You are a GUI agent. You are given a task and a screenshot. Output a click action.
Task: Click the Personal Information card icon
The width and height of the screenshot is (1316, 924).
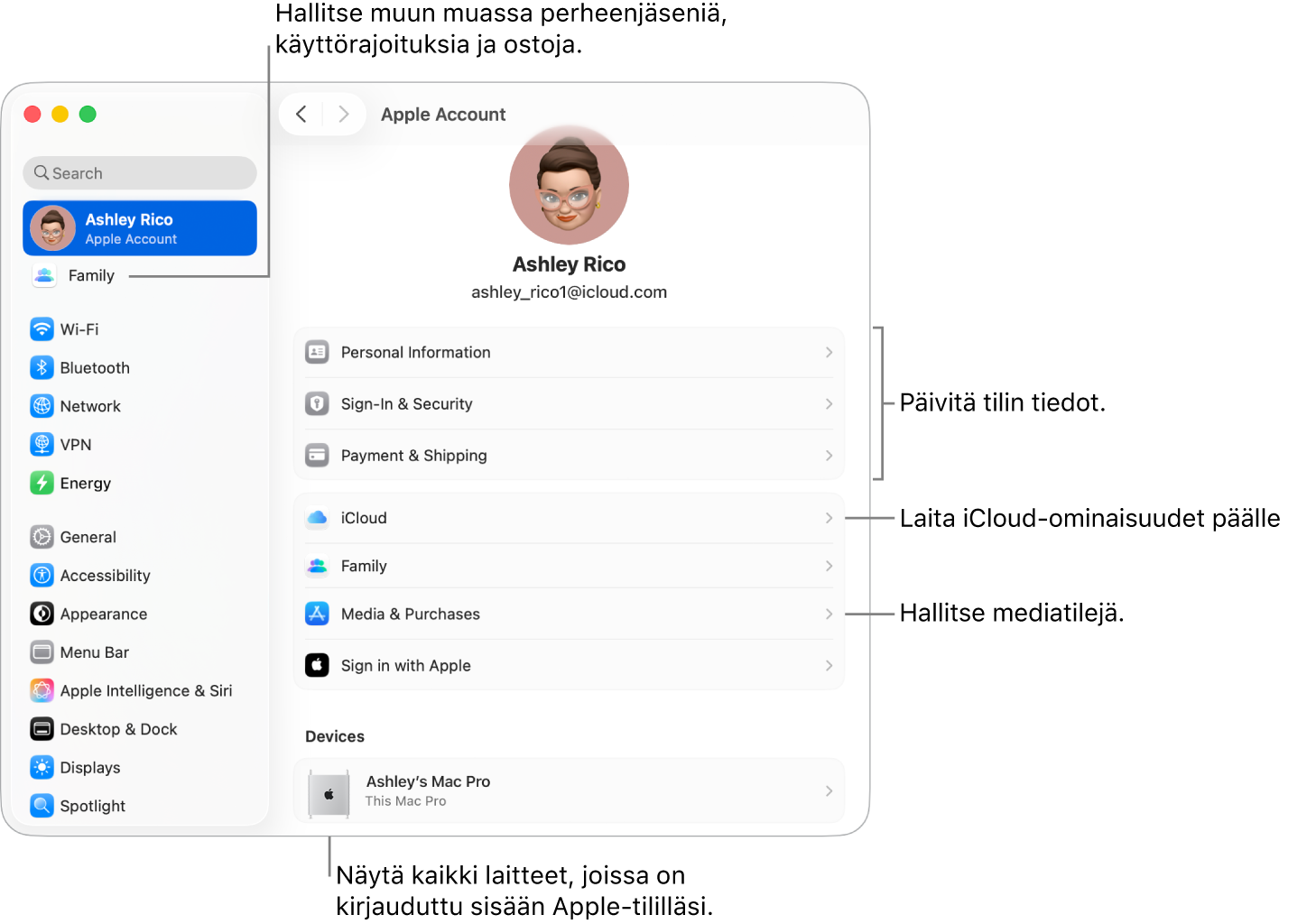[317, 352]
